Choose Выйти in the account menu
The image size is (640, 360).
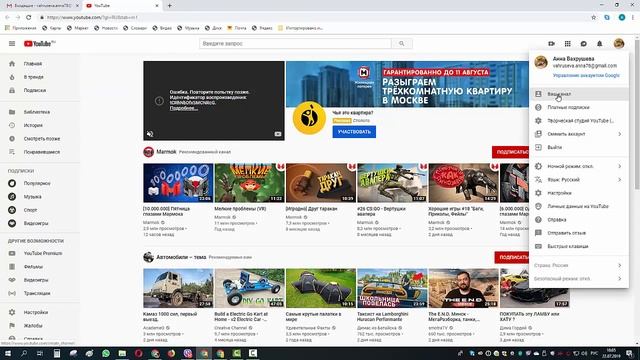(579, 147)
